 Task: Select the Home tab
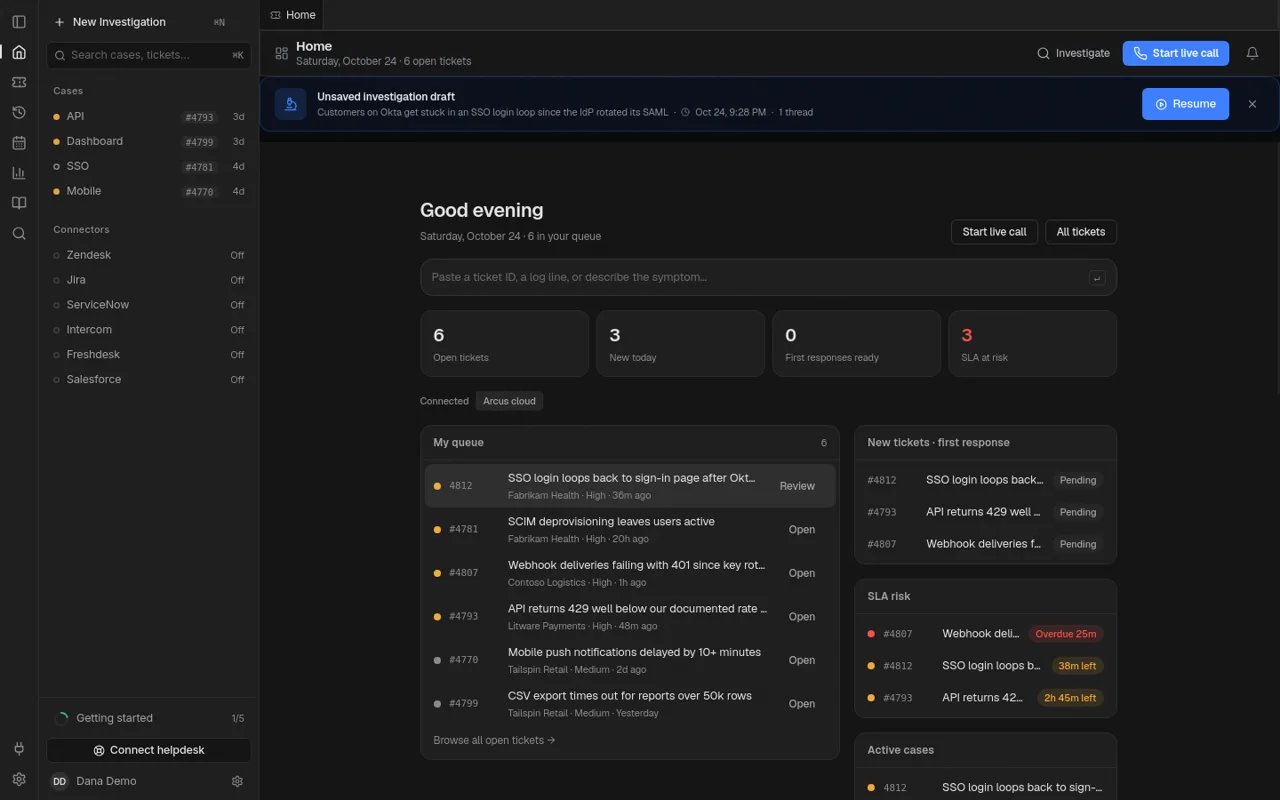pyautogui.click(x=292, y=15)
